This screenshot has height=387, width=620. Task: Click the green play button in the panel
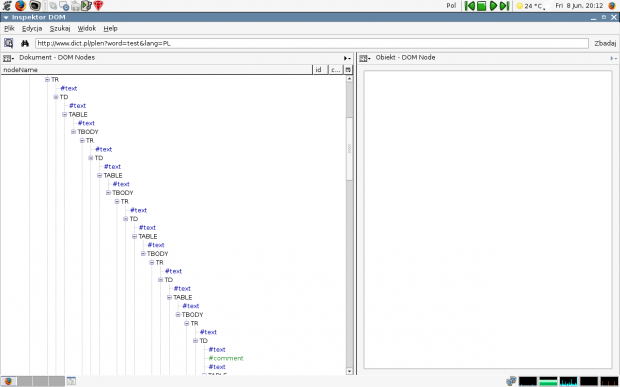pos(493,6)
